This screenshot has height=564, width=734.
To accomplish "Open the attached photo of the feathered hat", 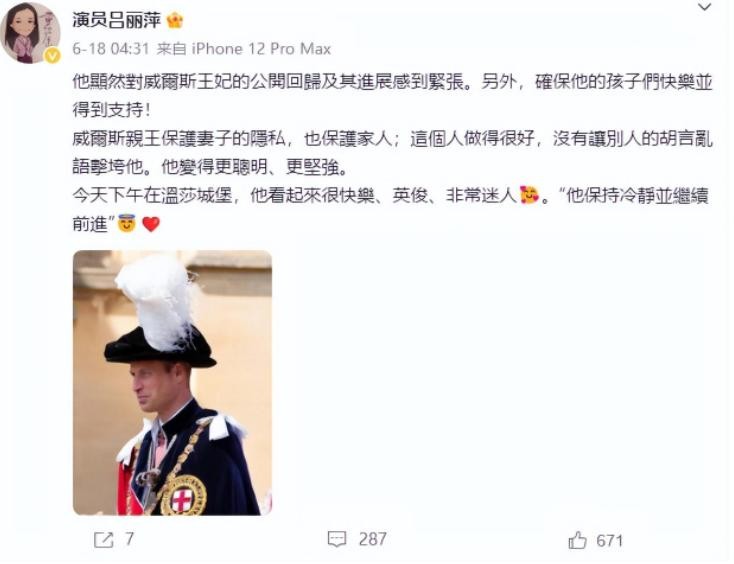I will click(172, 382).
